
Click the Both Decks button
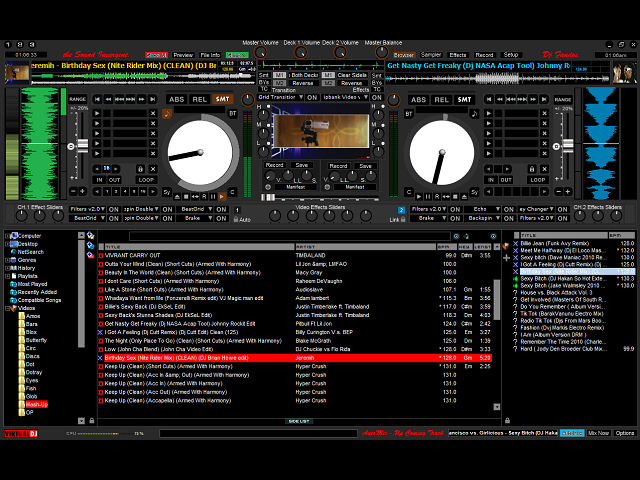[304, 75]
